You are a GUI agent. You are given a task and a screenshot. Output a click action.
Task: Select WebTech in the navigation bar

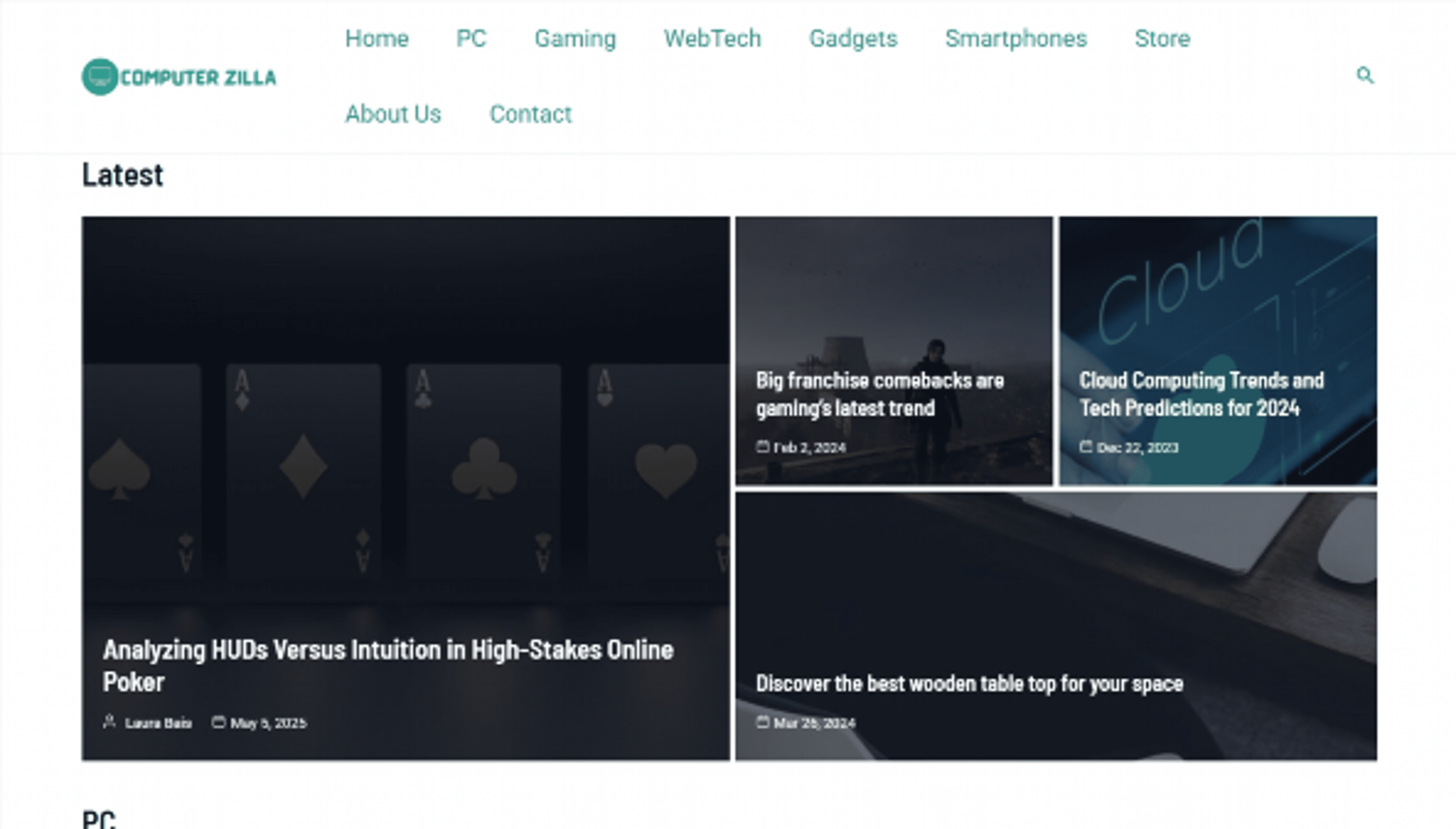712,39
